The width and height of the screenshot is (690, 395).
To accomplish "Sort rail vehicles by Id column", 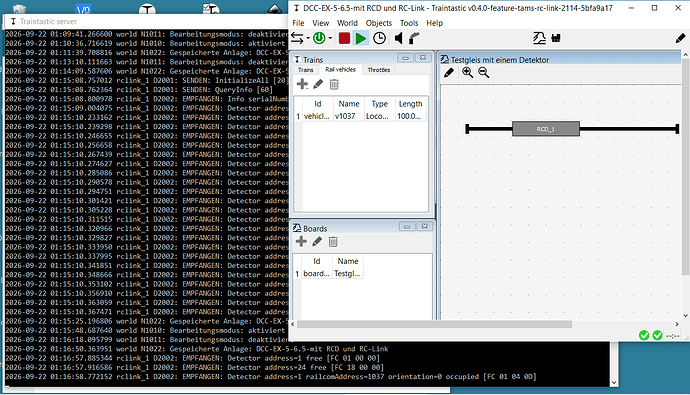I will click(x=317, y=104).
